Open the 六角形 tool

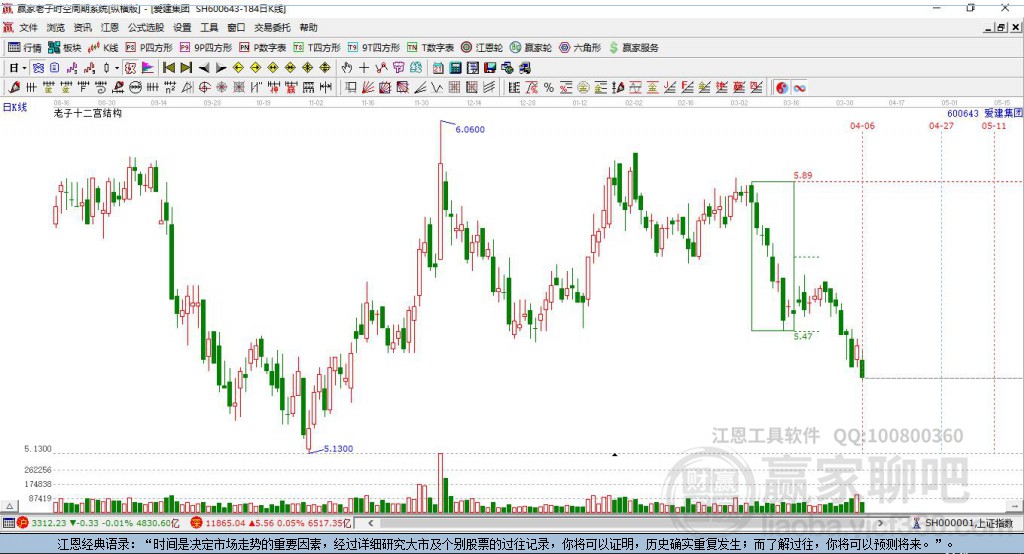(580, 48)
